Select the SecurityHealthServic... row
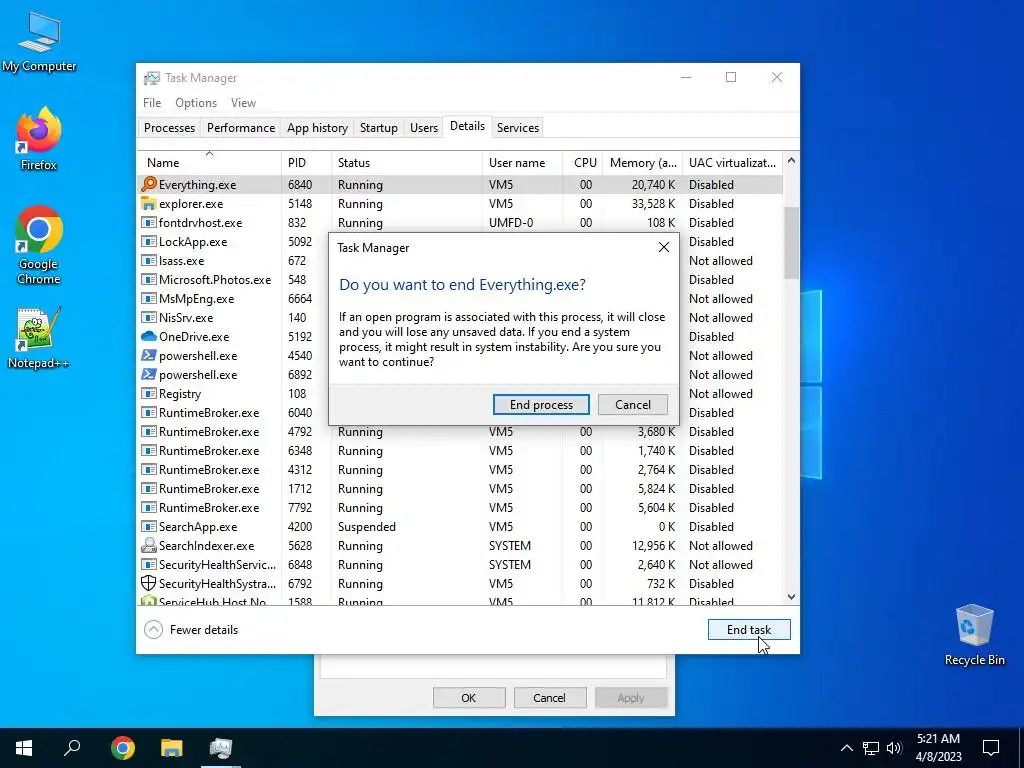The width and height of the screenshot is (1024, 768). [x=460, y=565]
